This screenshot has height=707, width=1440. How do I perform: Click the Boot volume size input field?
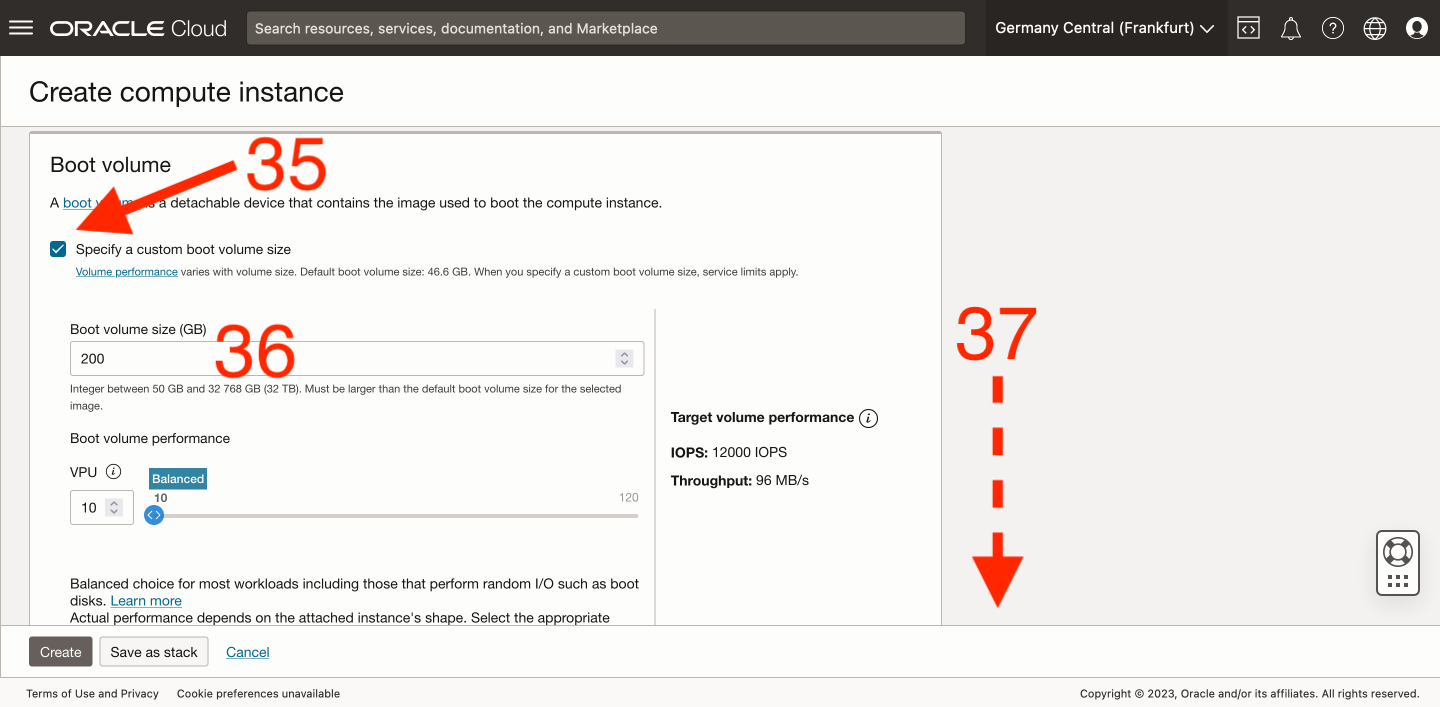coord(340,358)
